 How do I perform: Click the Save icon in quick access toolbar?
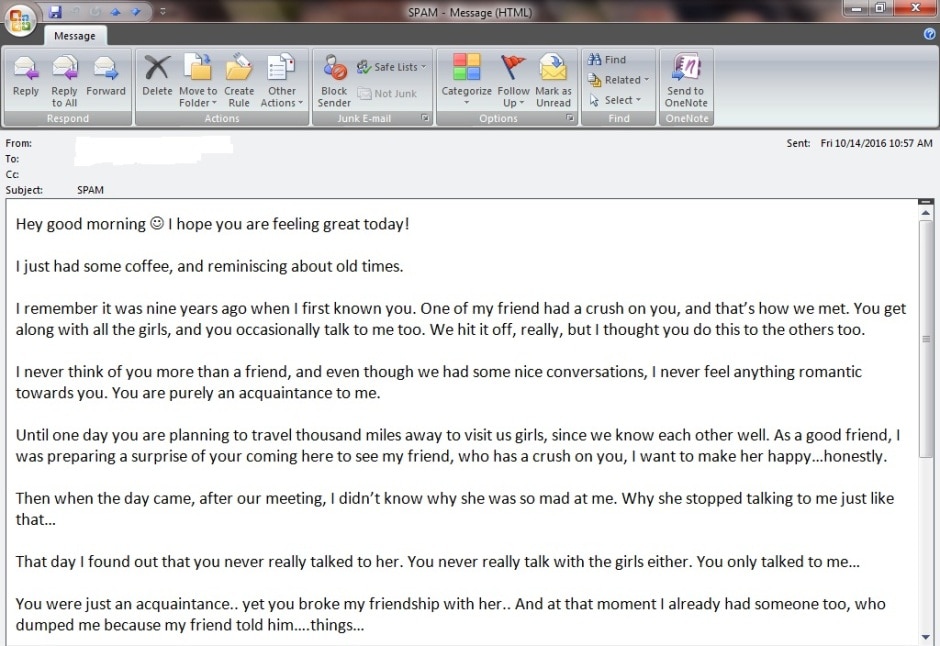(x=55, y=12)
